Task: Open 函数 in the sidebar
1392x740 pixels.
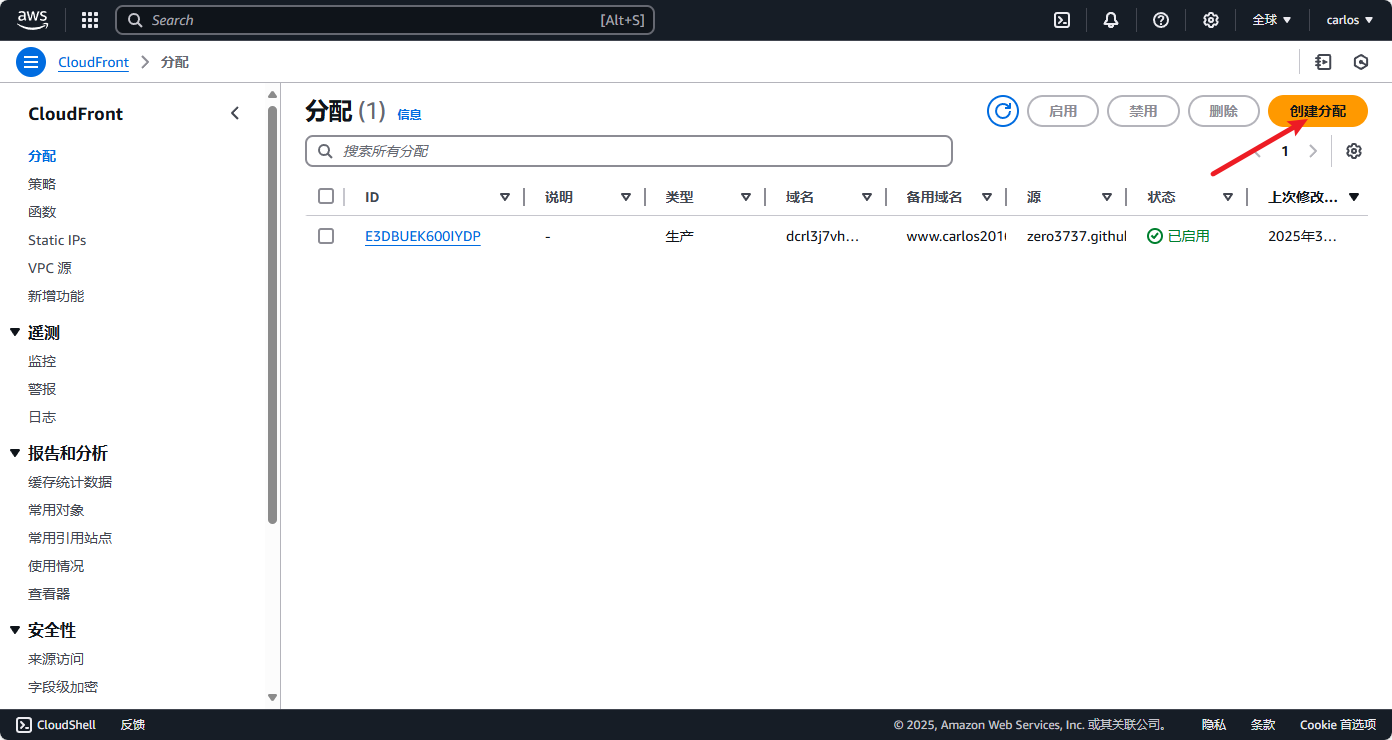Action: pos(42,212)
